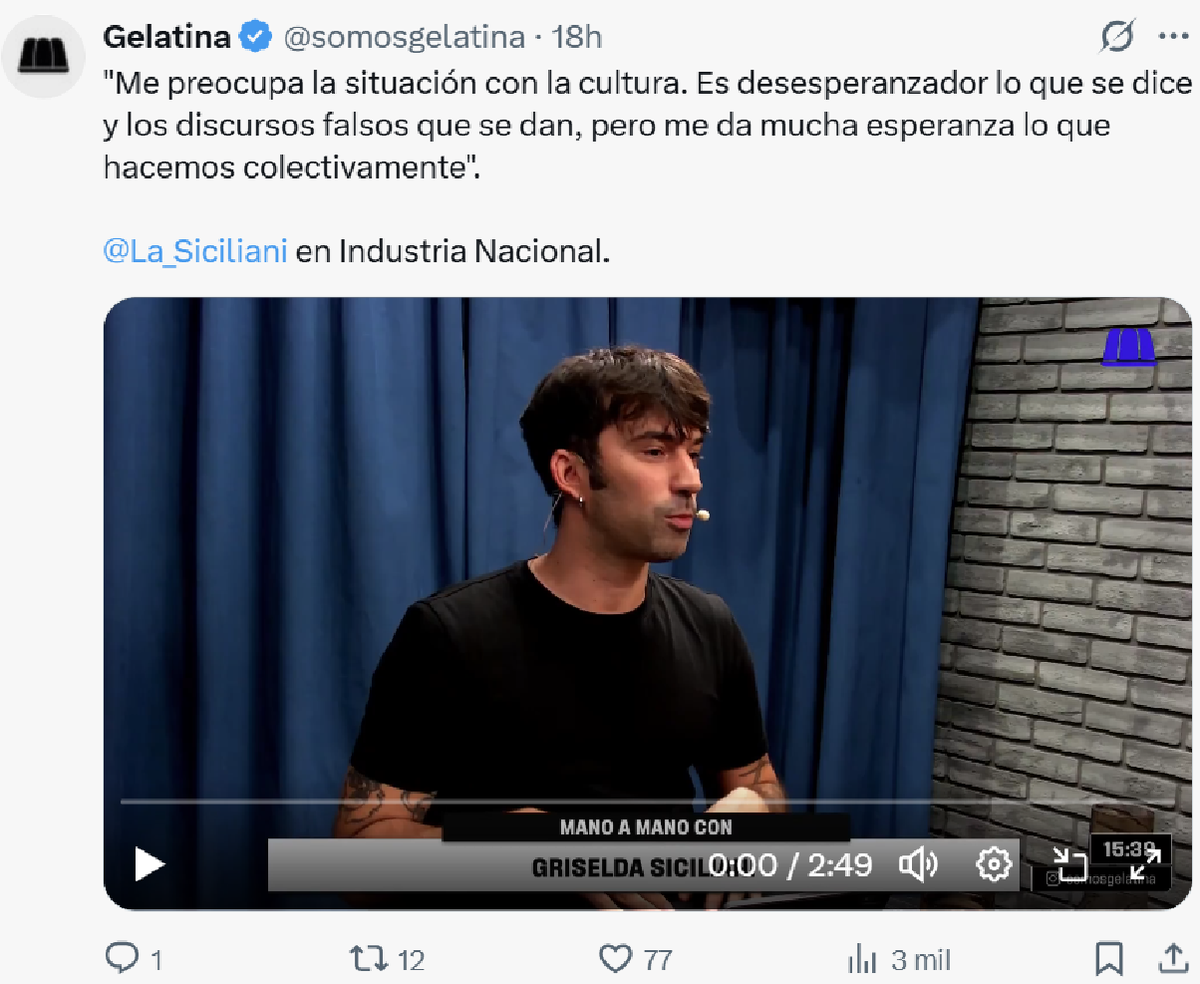Open the more options menu with three dots
The height and width of the screenshot is (984, 1200).
(1173, 35)
